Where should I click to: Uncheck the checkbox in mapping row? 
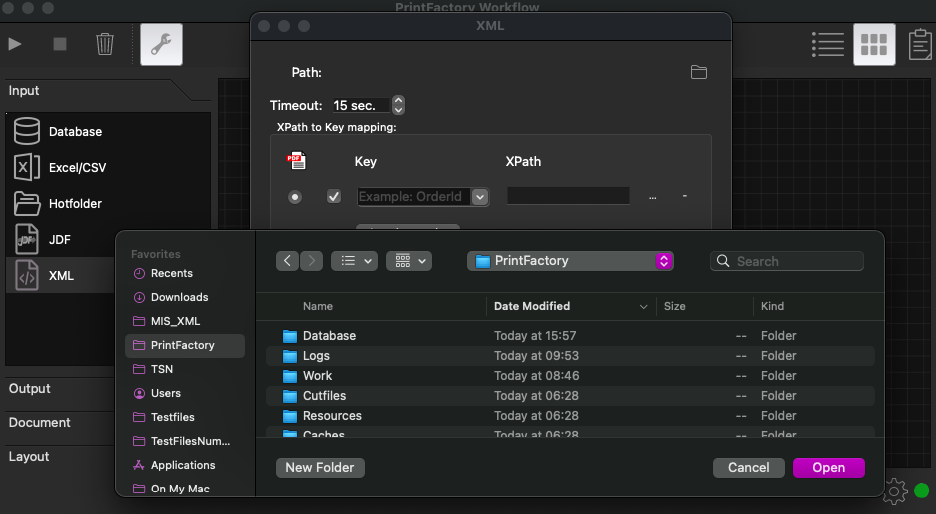coord(334,196)
